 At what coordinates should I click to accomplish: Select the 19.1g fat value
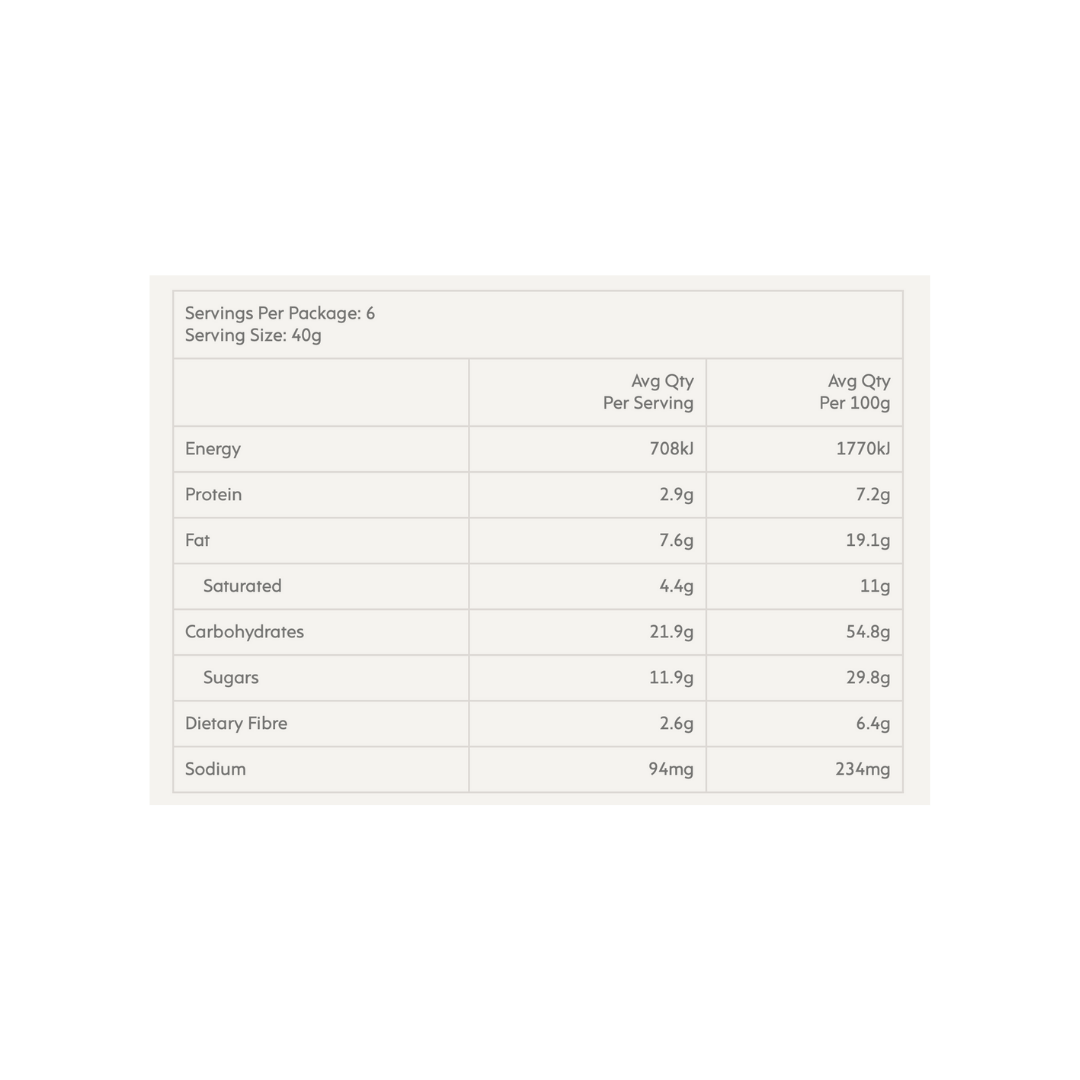(867, 541)
